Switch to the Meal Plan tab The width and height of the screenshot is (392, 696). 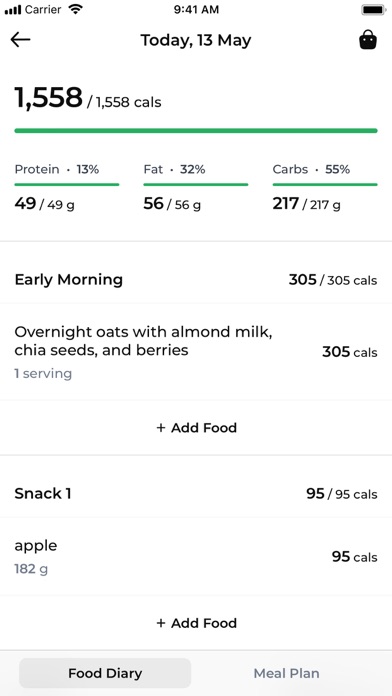pyautogui.click(x=286, y=673)
